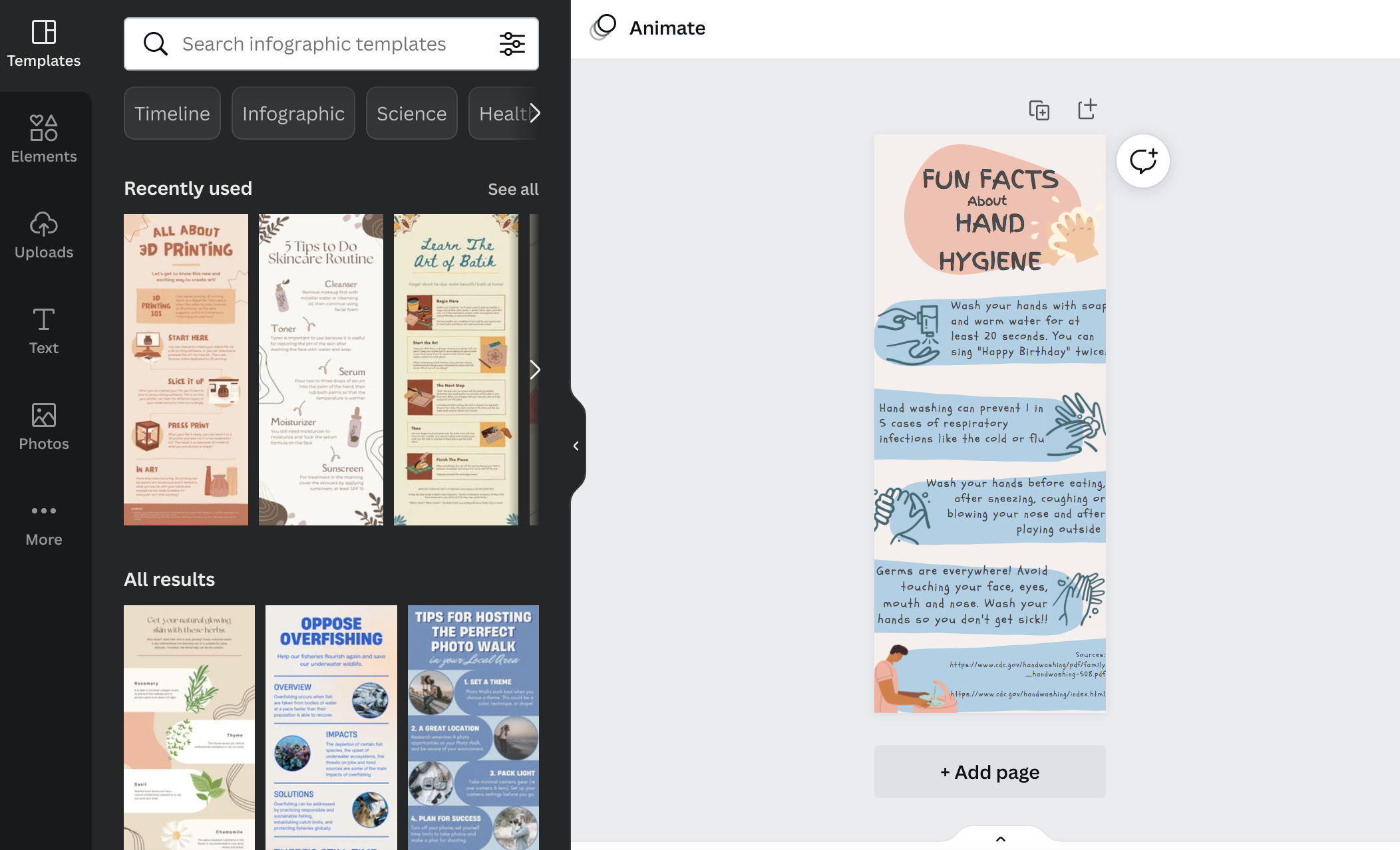
Task: Open See all recently used link
Action: pos(513,189)
